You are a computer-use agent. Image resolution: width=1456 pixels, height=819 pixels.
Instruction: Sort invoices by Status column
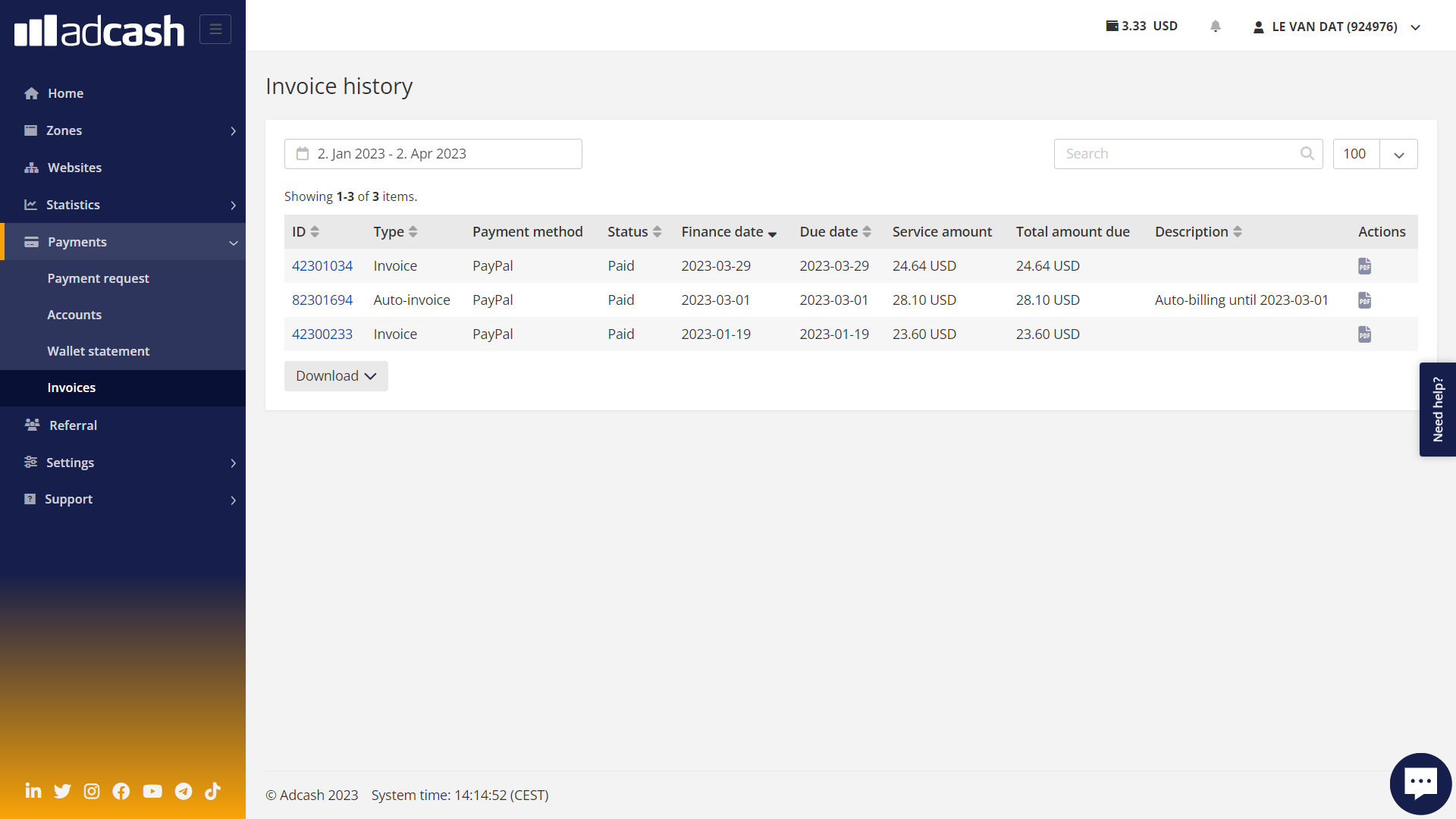[x=634, y=232]
